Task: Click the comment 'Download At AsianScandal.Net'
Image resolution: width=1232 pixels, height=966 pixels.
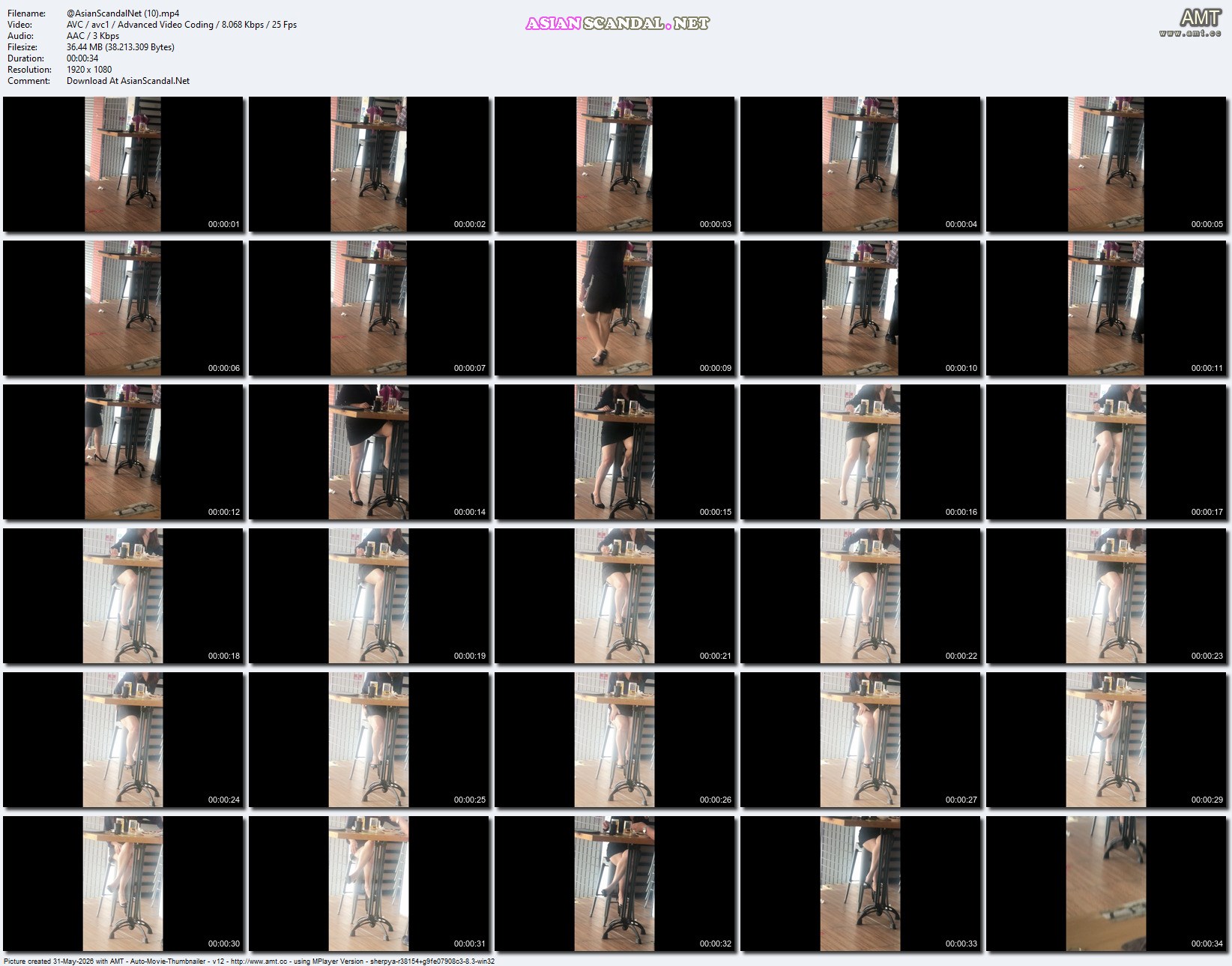Action: 128,81
